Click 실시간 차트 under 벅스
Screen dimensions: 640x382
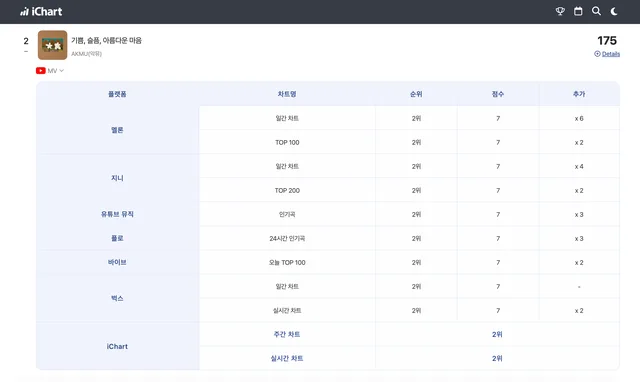point(287,311)
